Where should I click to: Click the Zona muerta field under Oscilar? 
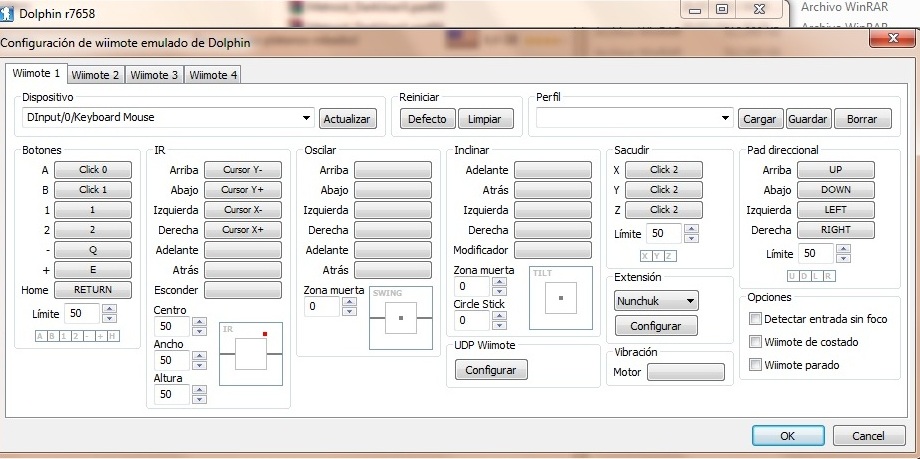(321, 307)
